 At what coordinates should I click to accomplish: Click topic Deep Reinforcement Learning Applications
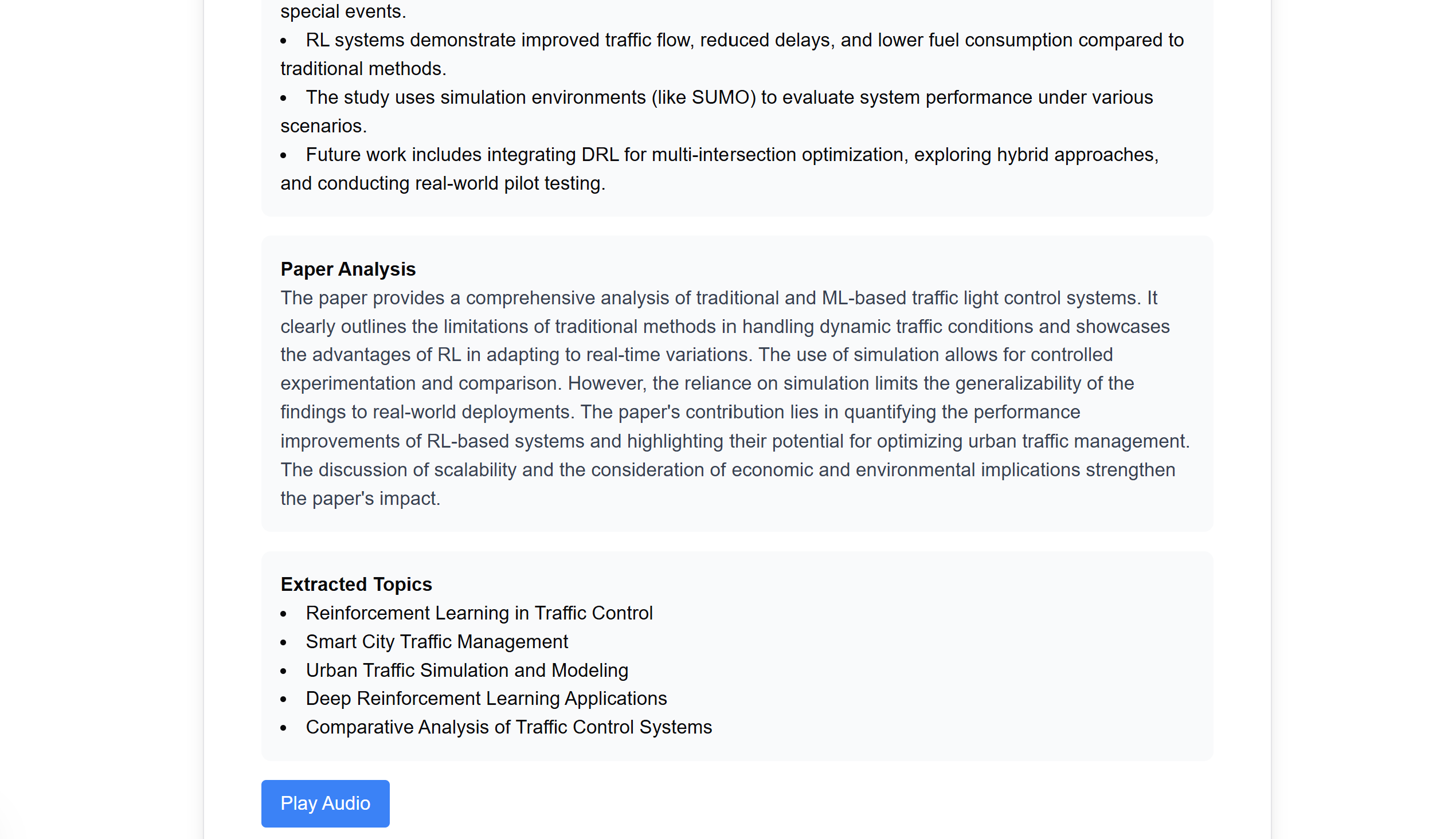(486, 699)
